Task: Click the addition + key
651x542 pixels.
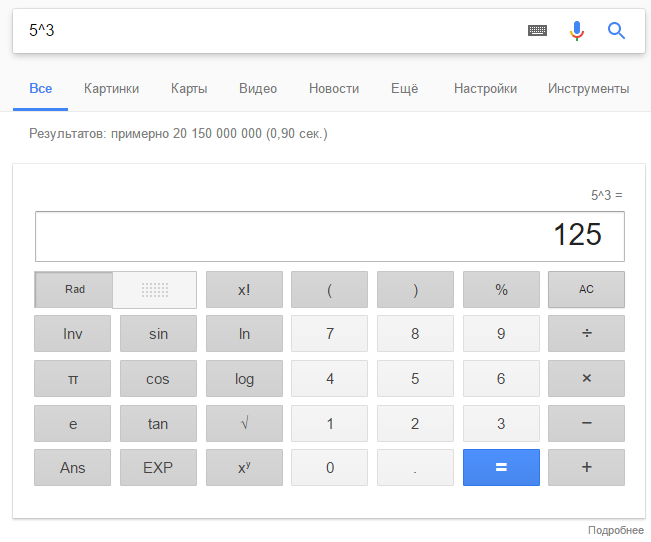Action: (586, 467)
